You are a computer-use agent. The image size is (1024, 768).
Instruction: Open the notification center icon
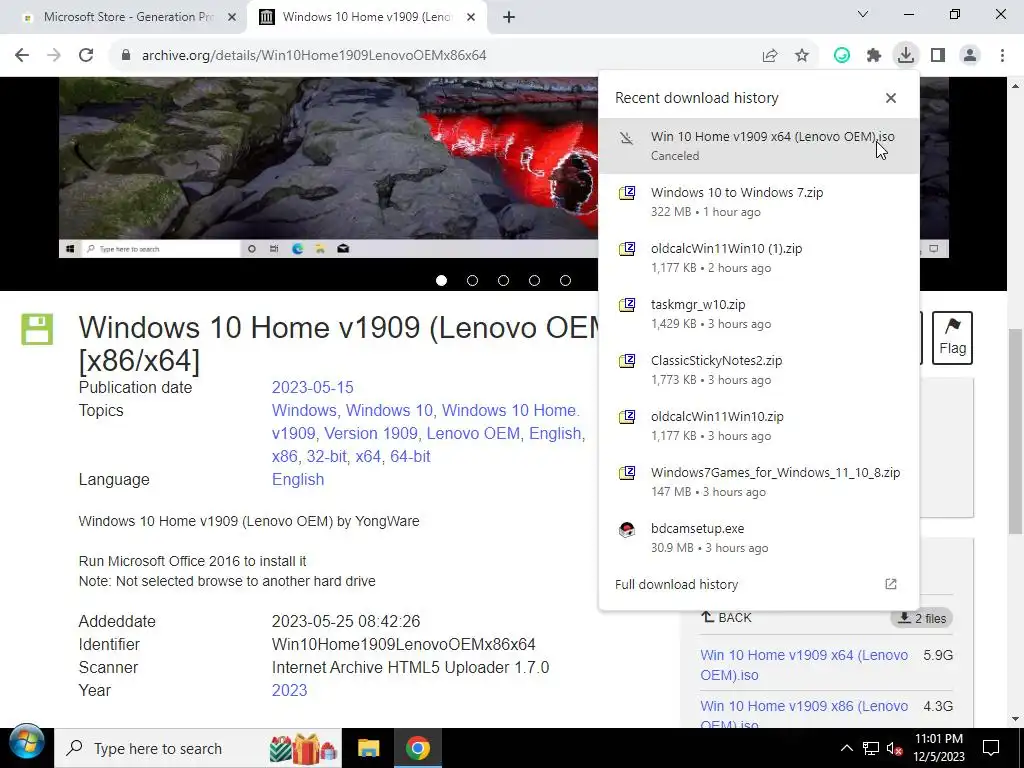pos(991,748)
